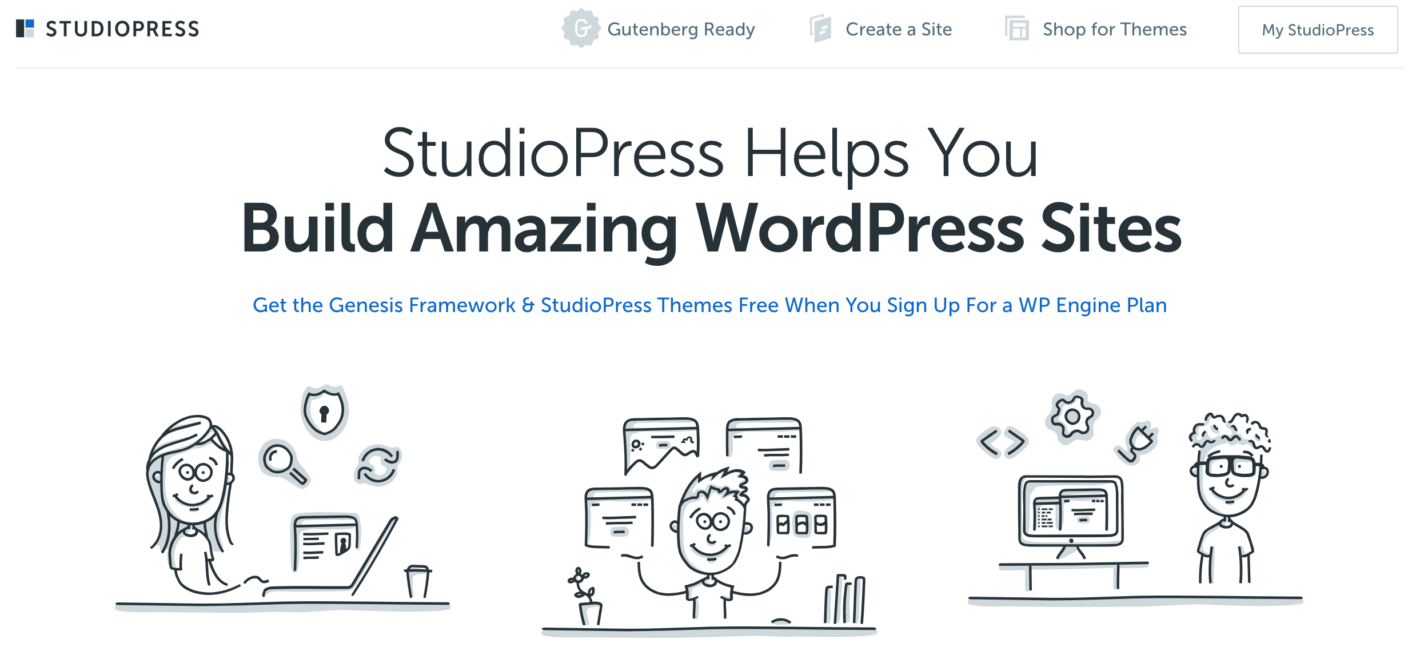
Task: Click the StudioPress logo square icon
Action: 26,29
